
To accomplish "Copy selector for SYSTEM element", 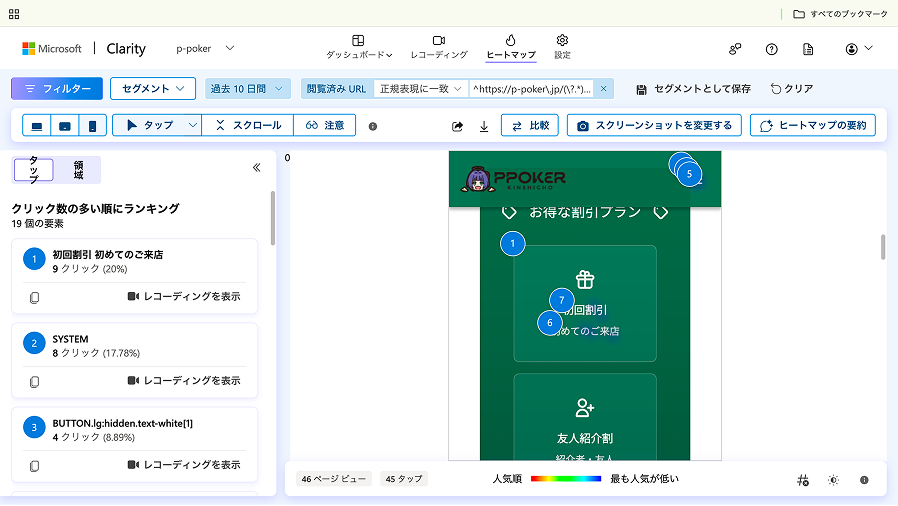I will [x=34, y=382].
